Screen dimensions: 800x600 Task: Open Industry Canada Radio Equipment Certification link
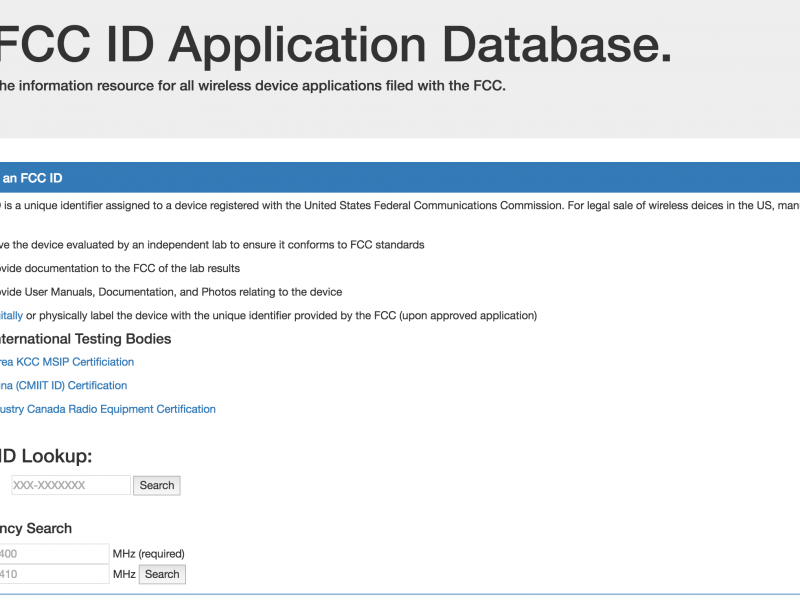[107, 409]
